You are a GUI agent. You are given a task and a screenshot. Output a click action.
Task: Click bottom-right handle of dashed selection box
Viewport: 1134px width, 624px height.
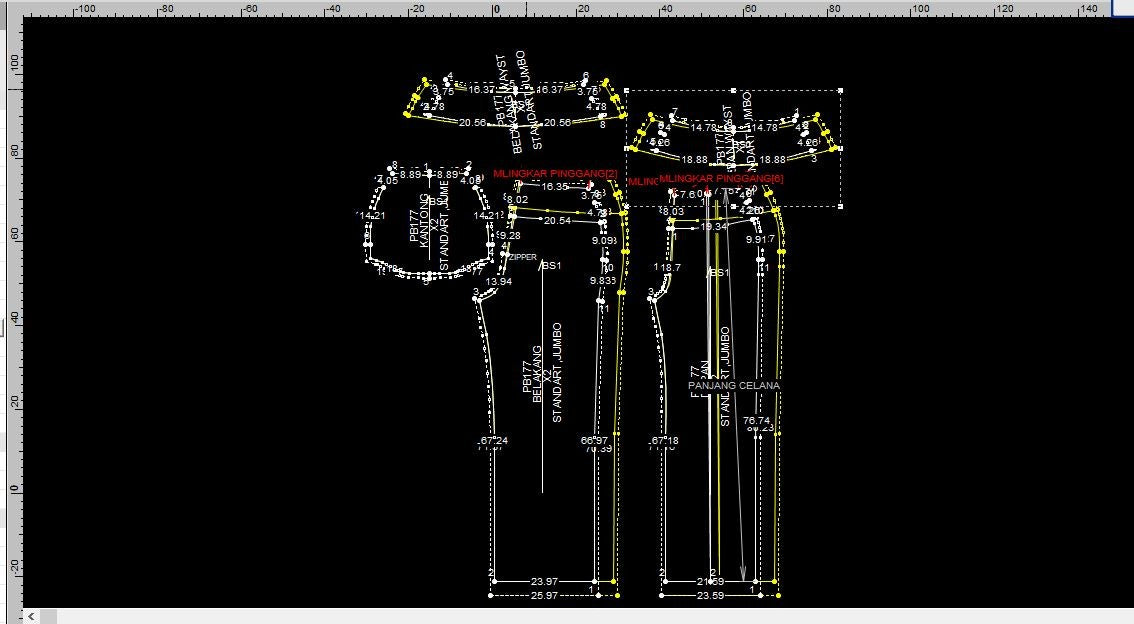point(840,207)
